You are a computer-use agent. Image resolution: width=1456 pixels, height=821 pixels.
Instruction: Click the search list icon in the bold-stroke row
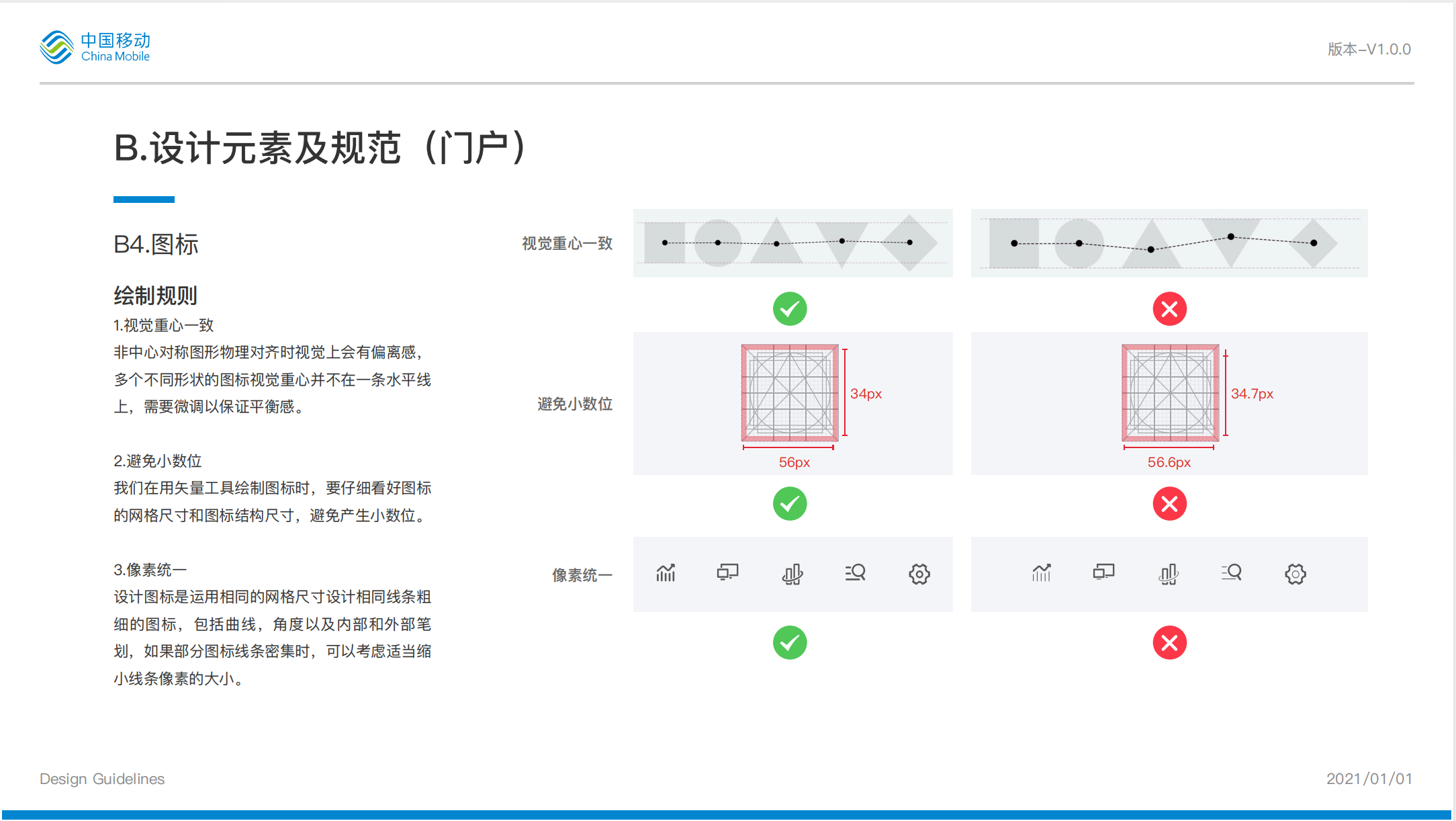856,573
